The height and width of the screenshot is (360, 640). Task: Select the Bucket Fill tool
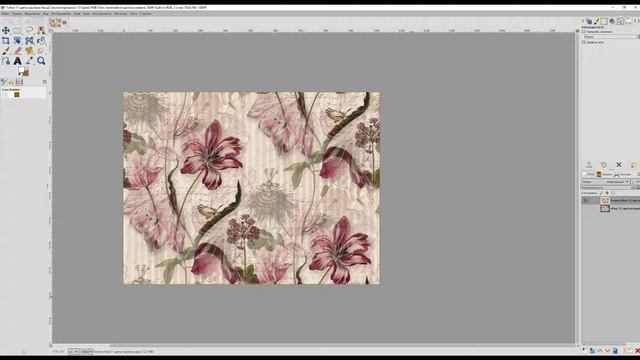(x=41, y=41)
